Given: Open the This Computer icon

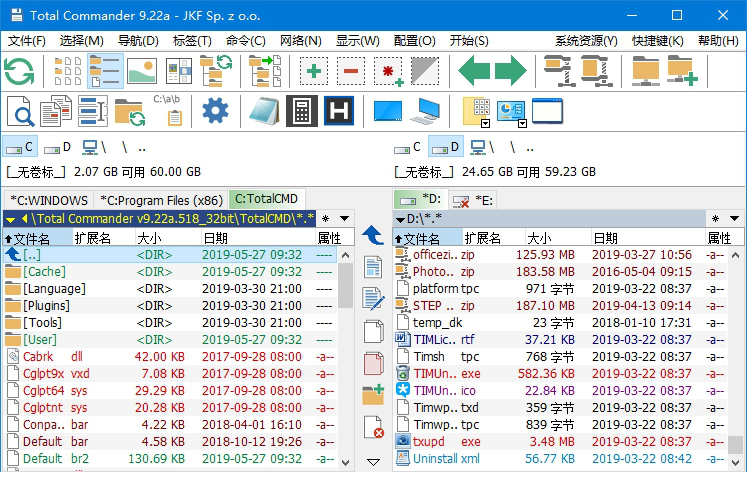Looking at the screenshot, I should pos(425,111).
